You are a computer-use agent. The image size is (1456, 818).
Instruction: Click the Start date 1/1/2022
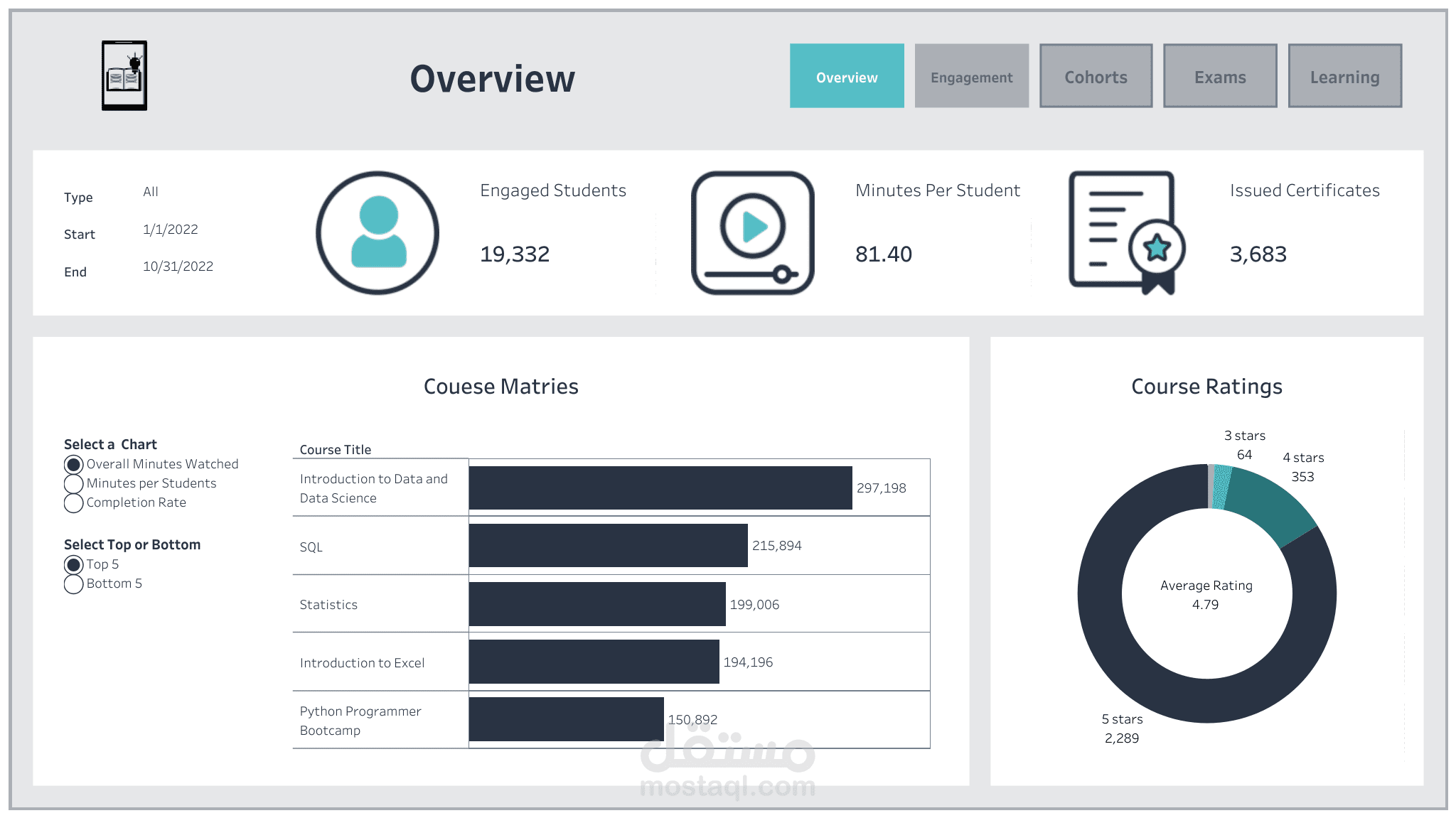point(171,230)
